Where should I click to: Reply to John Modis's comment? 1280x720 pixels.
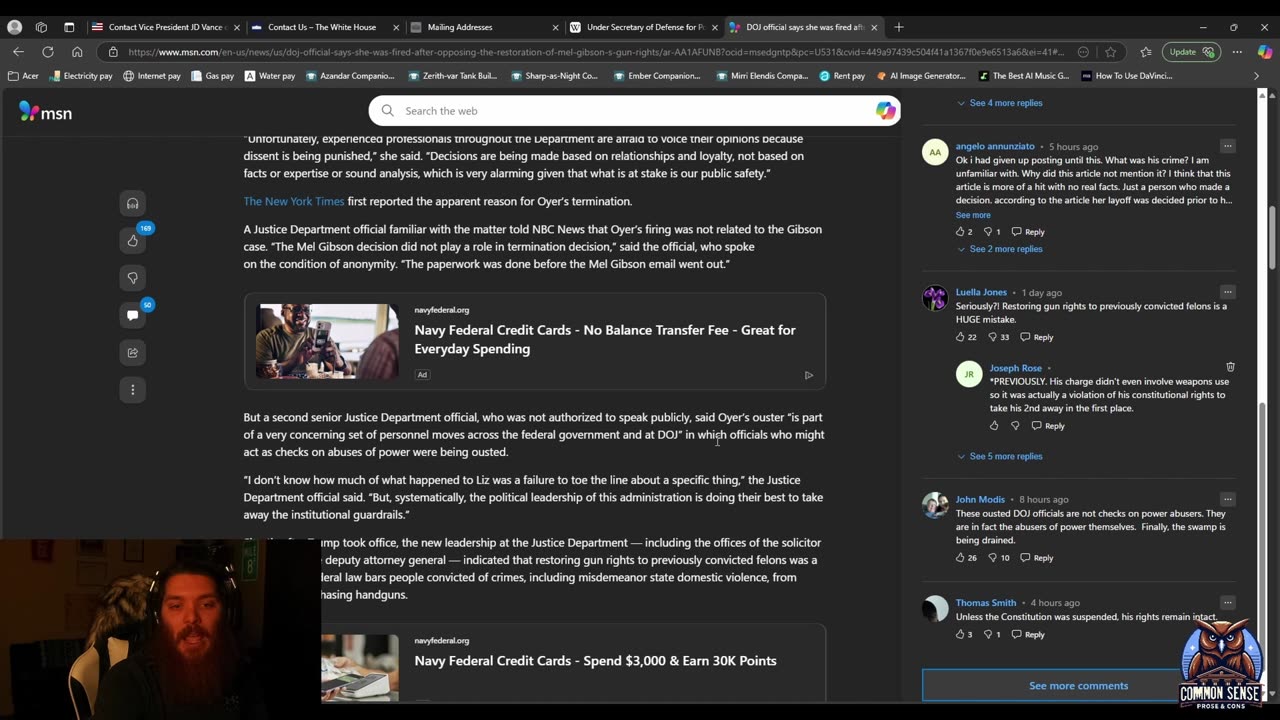(x=1036, y=558)
